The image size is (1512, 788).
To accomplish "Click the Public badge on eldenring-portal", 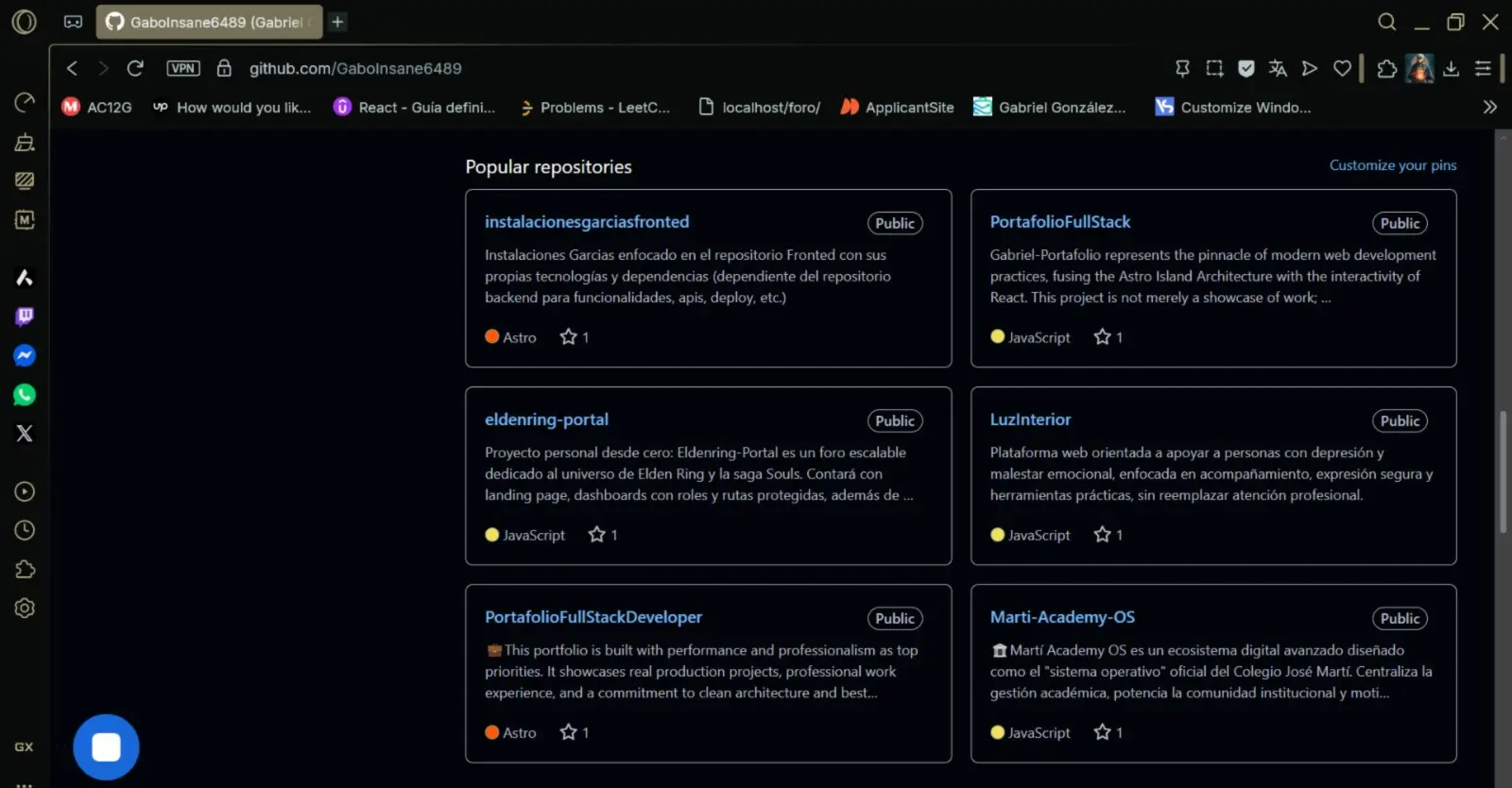I will 895,420.
